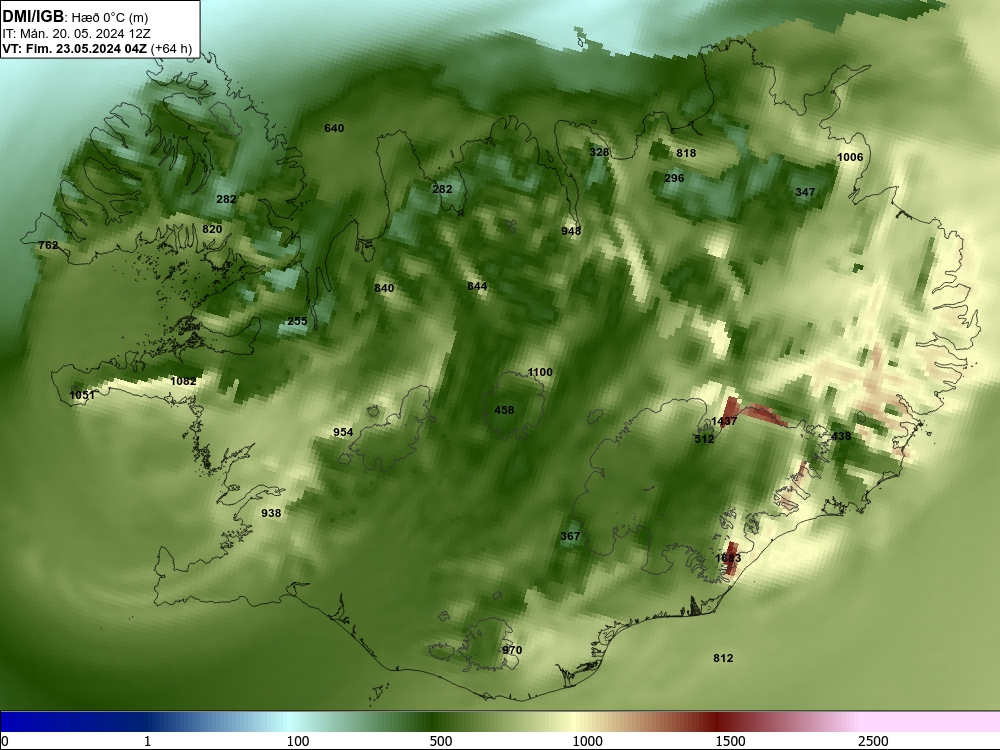1000x750 pixels.
Task: Click the 512 value label
Action: click(704, 439)
